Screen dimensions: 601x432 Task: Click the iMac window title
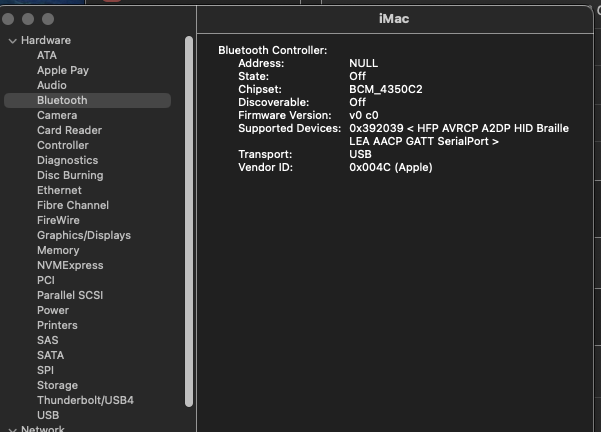pos(394,18)
